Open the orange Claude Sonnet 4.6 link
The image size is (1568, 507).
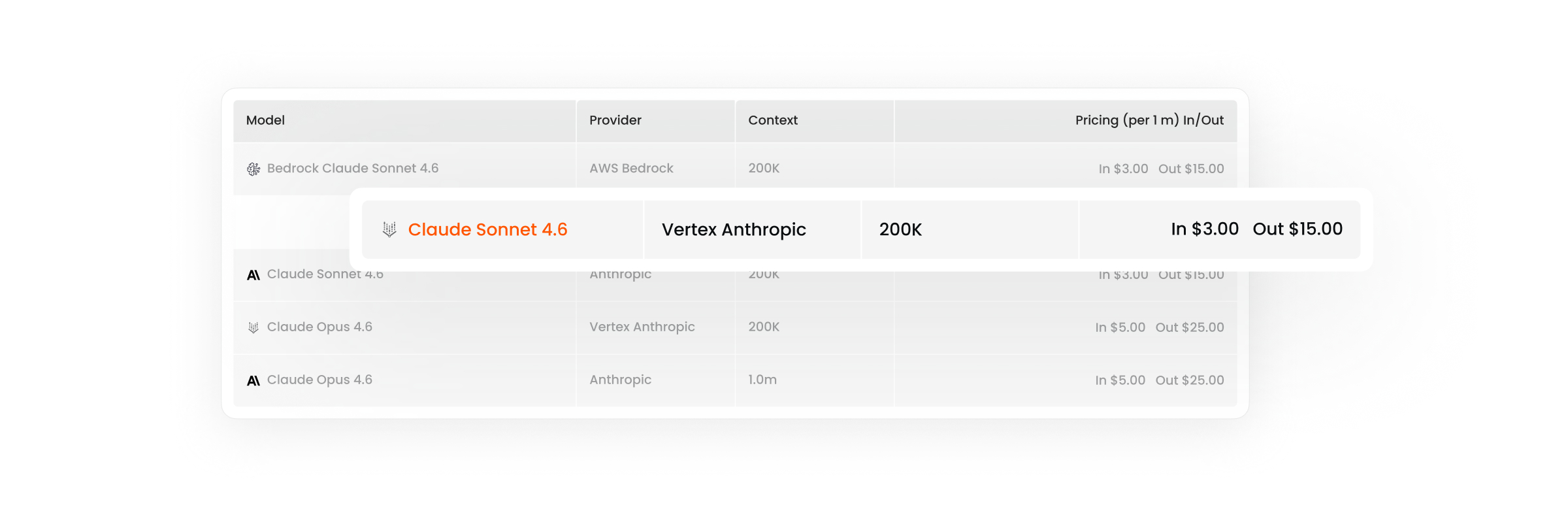(x=487, y=229)
